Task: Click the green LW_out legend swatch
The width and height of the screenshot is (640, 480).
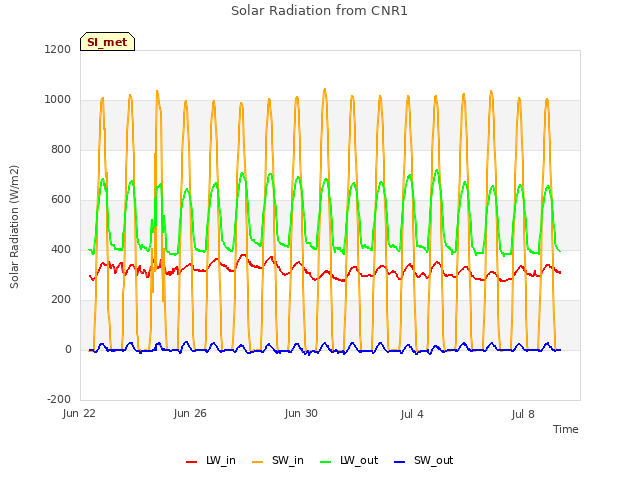Action: click(326, 462)
